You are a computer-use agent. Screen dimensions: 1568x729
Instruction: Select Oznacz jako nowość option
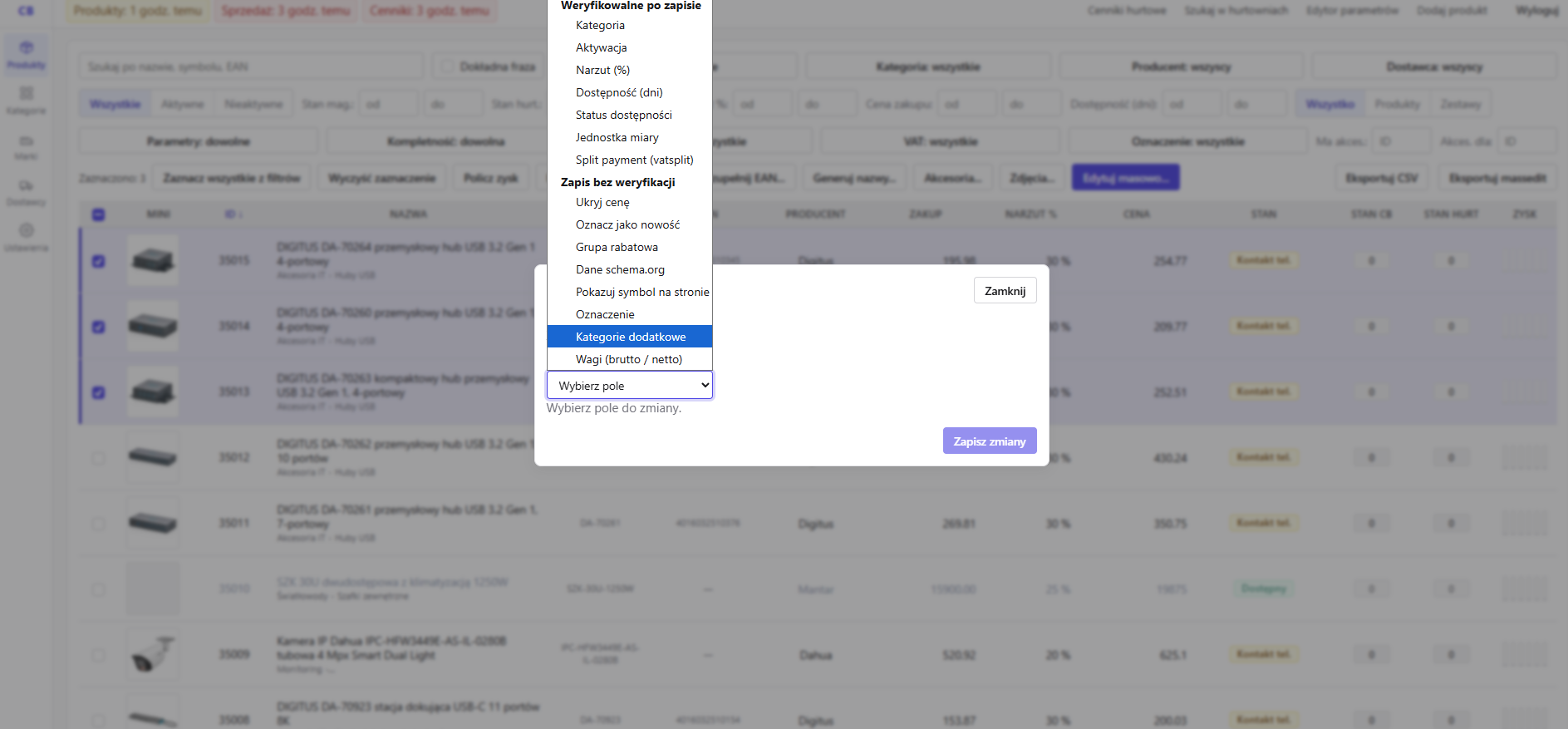point(630,224)
